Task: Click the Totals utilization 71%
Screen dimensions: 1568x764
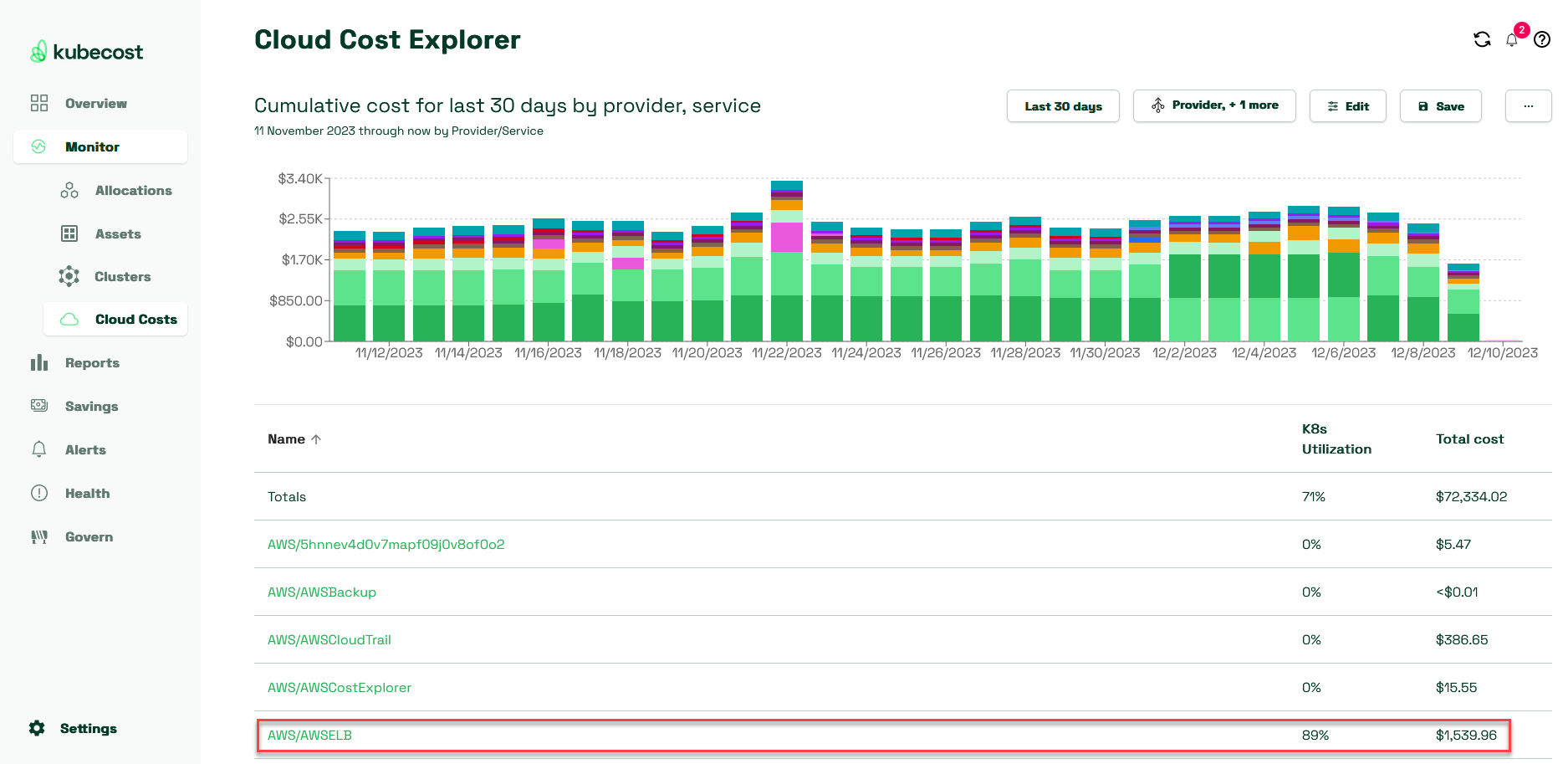Action: tap(1314, 496)
